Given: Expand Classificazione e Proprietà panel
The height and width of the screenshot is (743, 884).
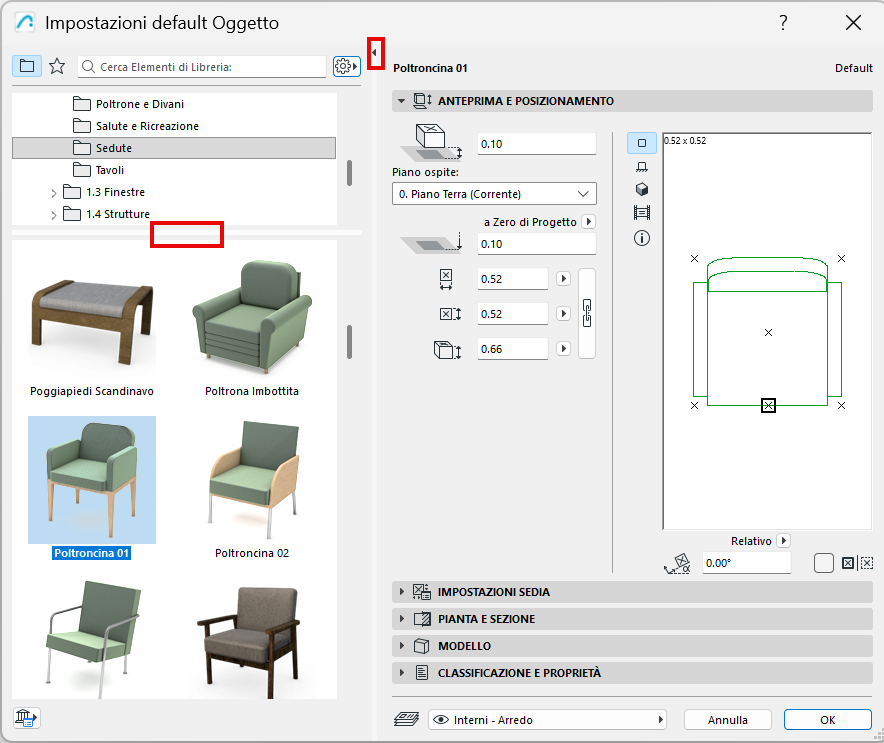Looking at the screenshot, I should (x=632, y=673).
